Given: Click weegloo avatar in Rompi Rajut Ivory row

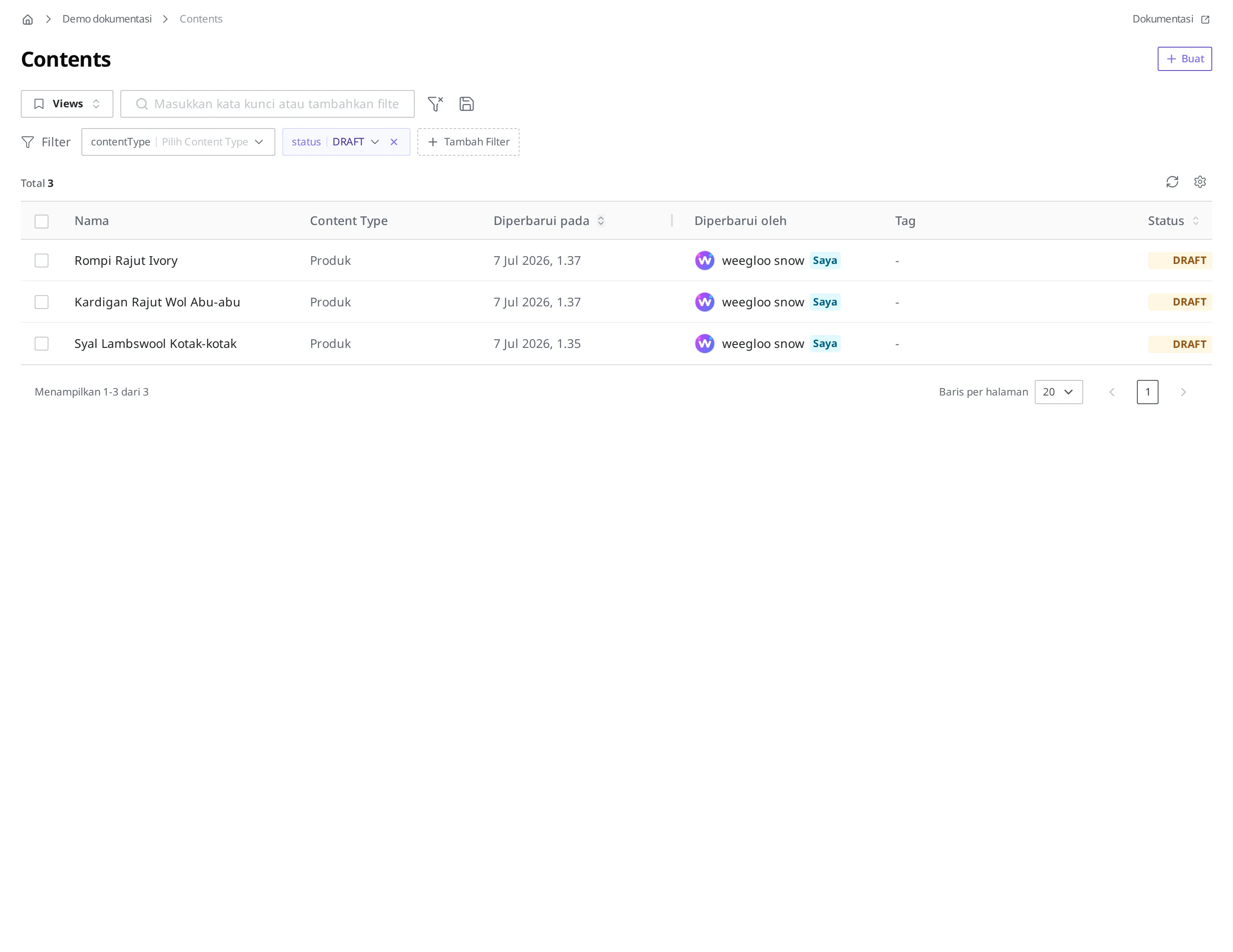Looking at the screenshot, I should click(x=704, y=260).
